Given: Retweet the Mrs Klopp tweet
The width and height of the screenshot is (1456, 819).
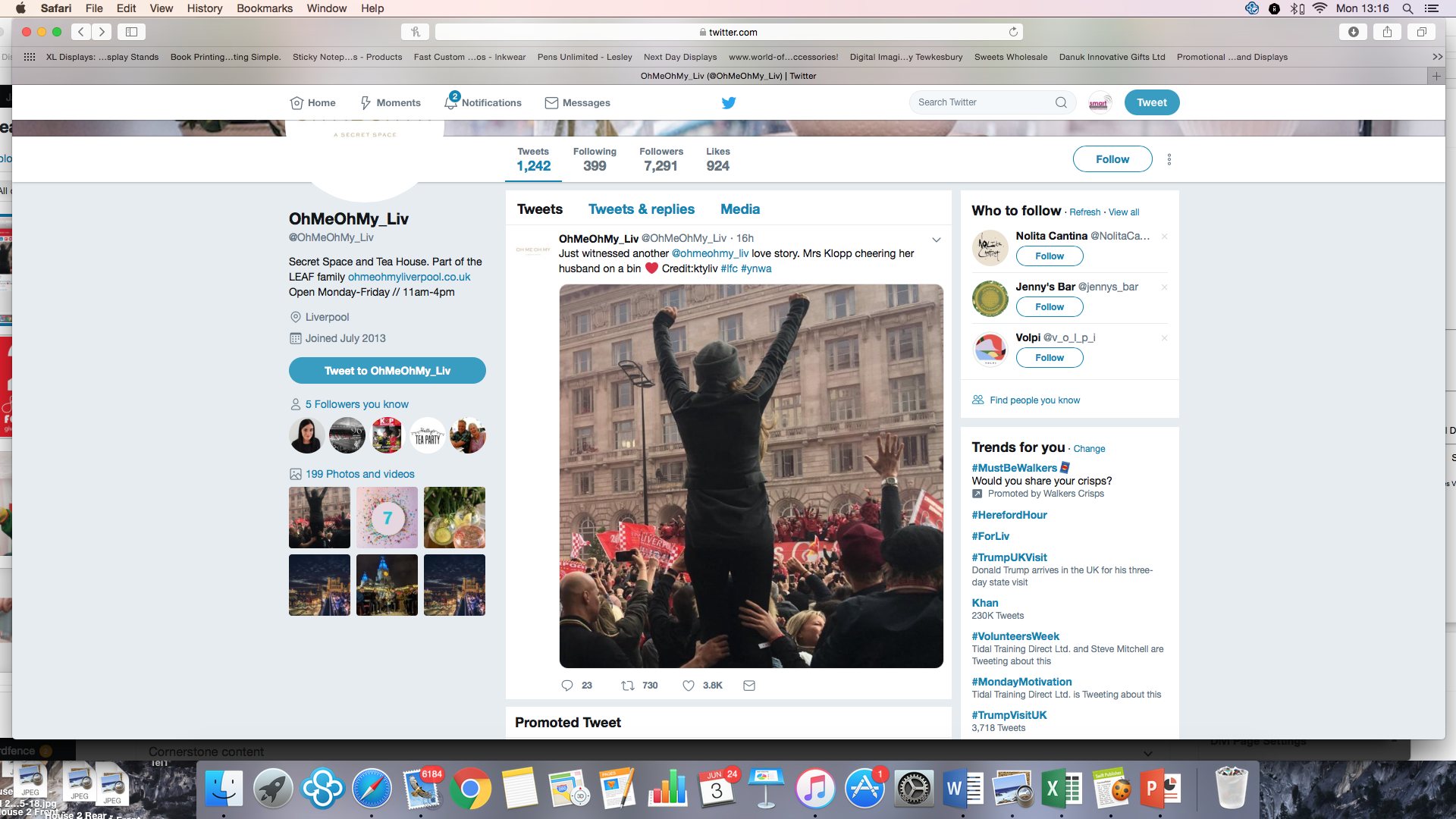Looking at the screenshot, I should (628, 686).
